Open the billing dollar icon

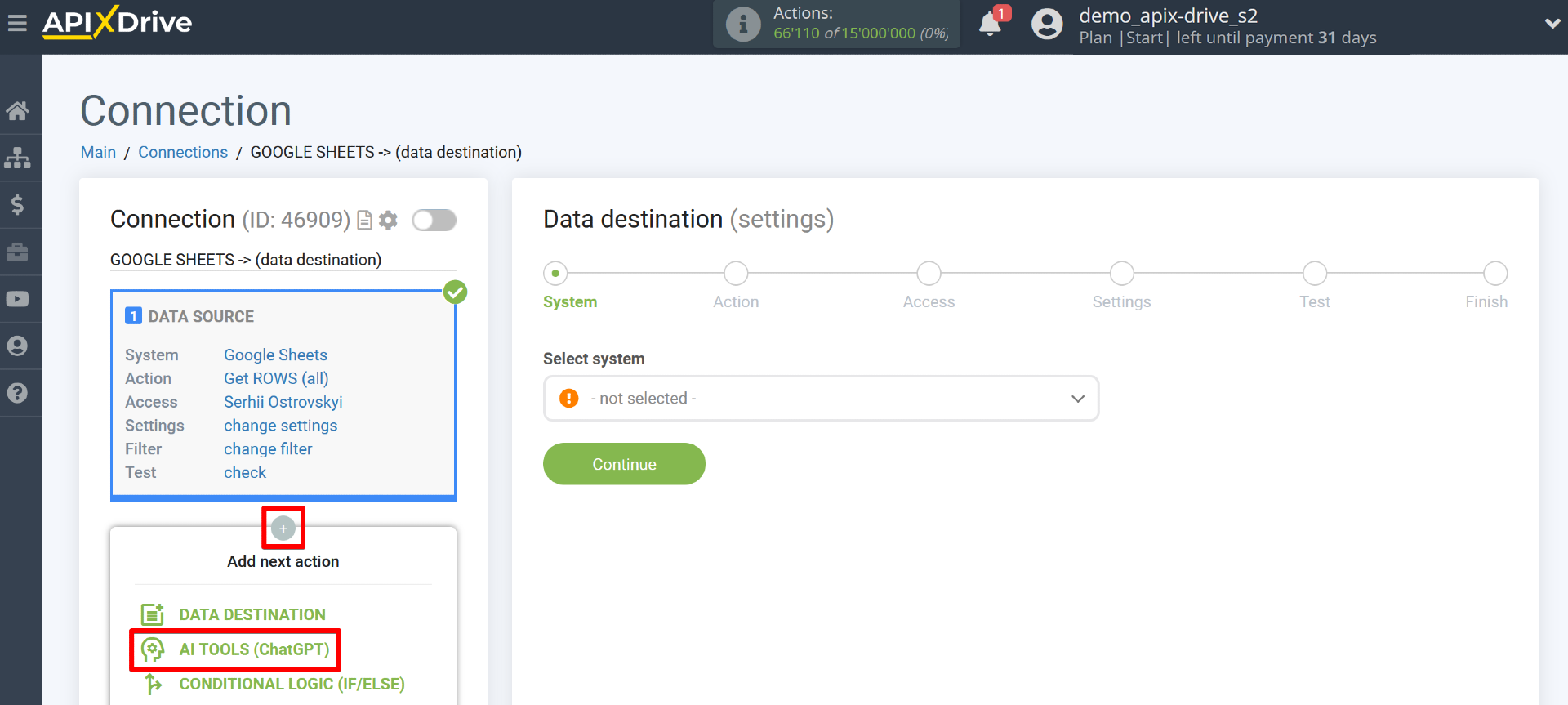point(17,204)
